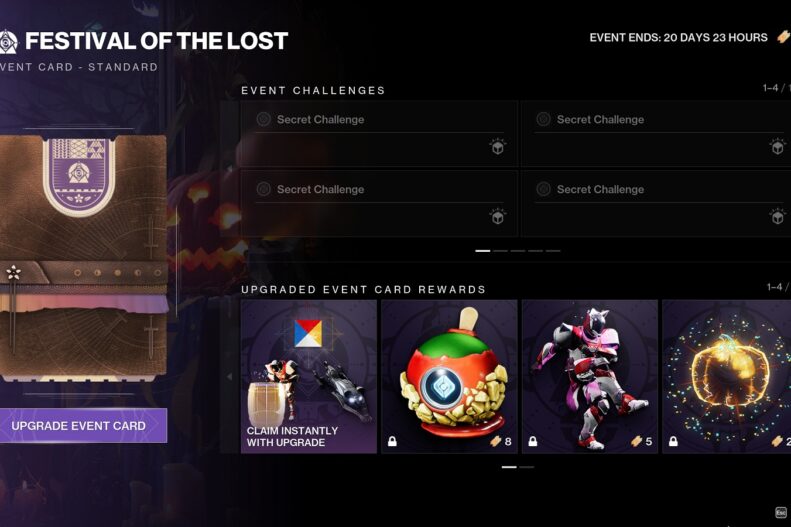Switch to second page of card rewards
This screenshot has width=791, height=527.
click(527, 467)
